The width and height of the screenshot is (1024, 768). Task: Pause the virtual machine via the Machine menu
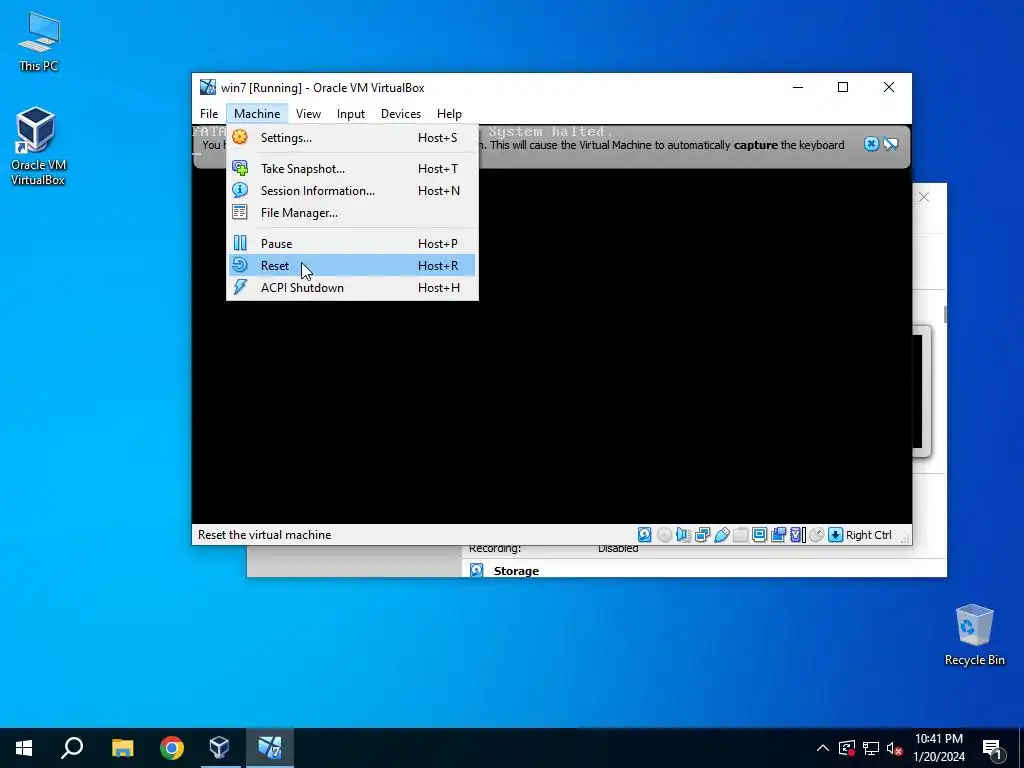352,244
